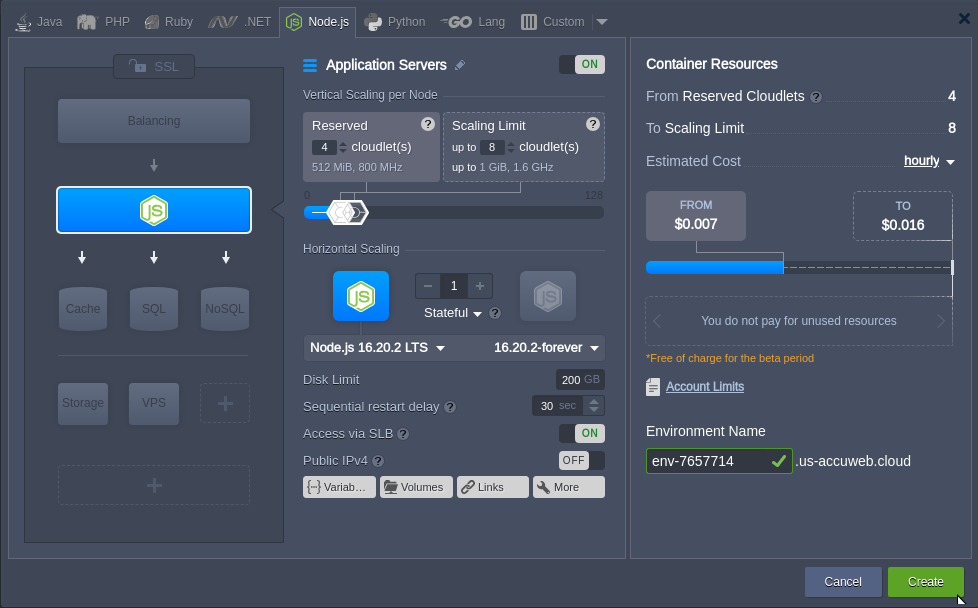Disable Access via SLB toggle
Viewport: 978px width, 608px height.
[581, 433]
